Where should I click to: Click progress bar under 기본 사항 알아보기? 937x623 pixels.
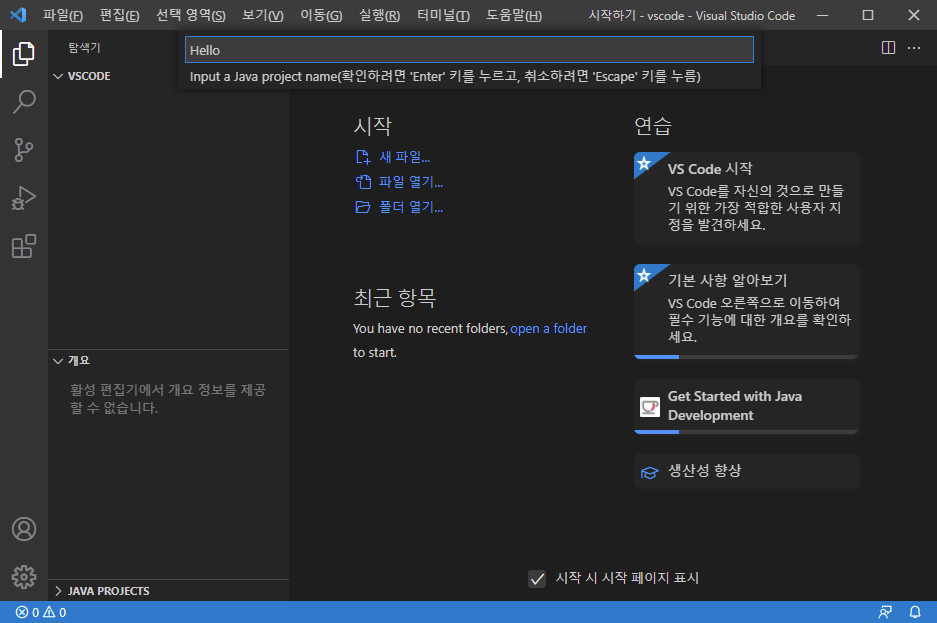(746, 357)
